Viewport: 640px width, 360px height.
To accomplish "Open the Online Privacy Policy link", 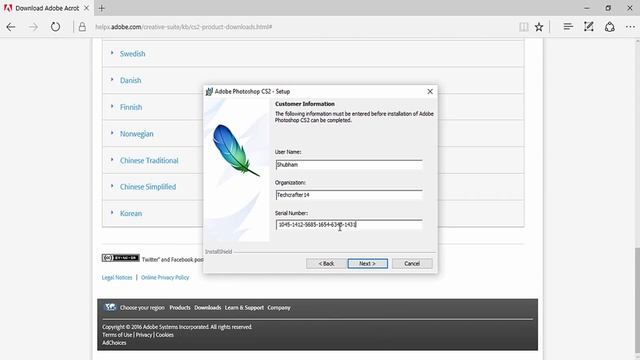I will coord(165,278).
